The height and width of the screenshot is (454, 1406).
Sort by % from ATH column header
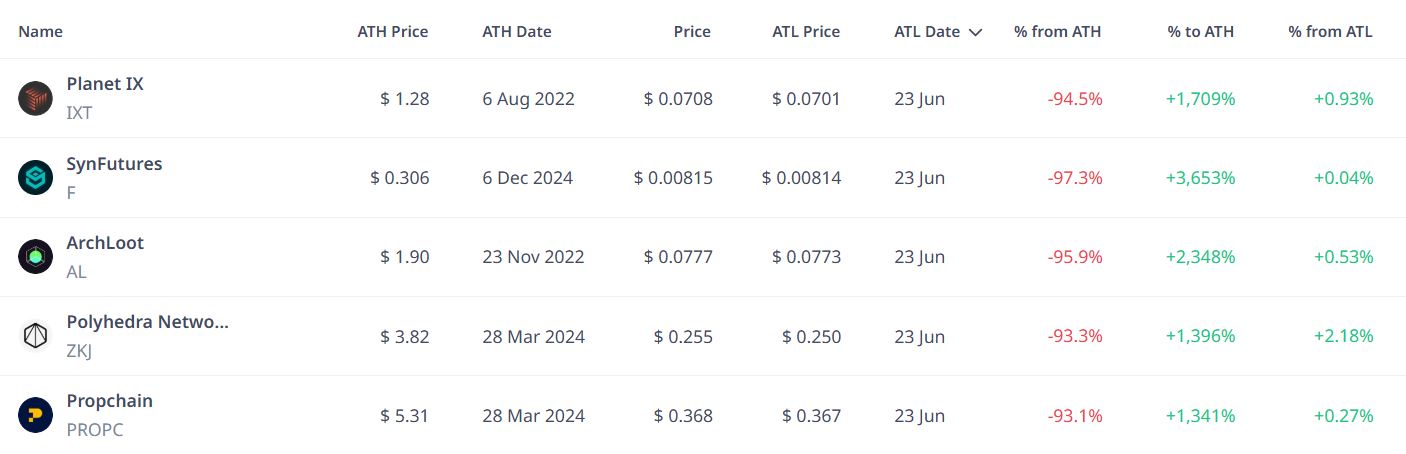point(1057,31)
